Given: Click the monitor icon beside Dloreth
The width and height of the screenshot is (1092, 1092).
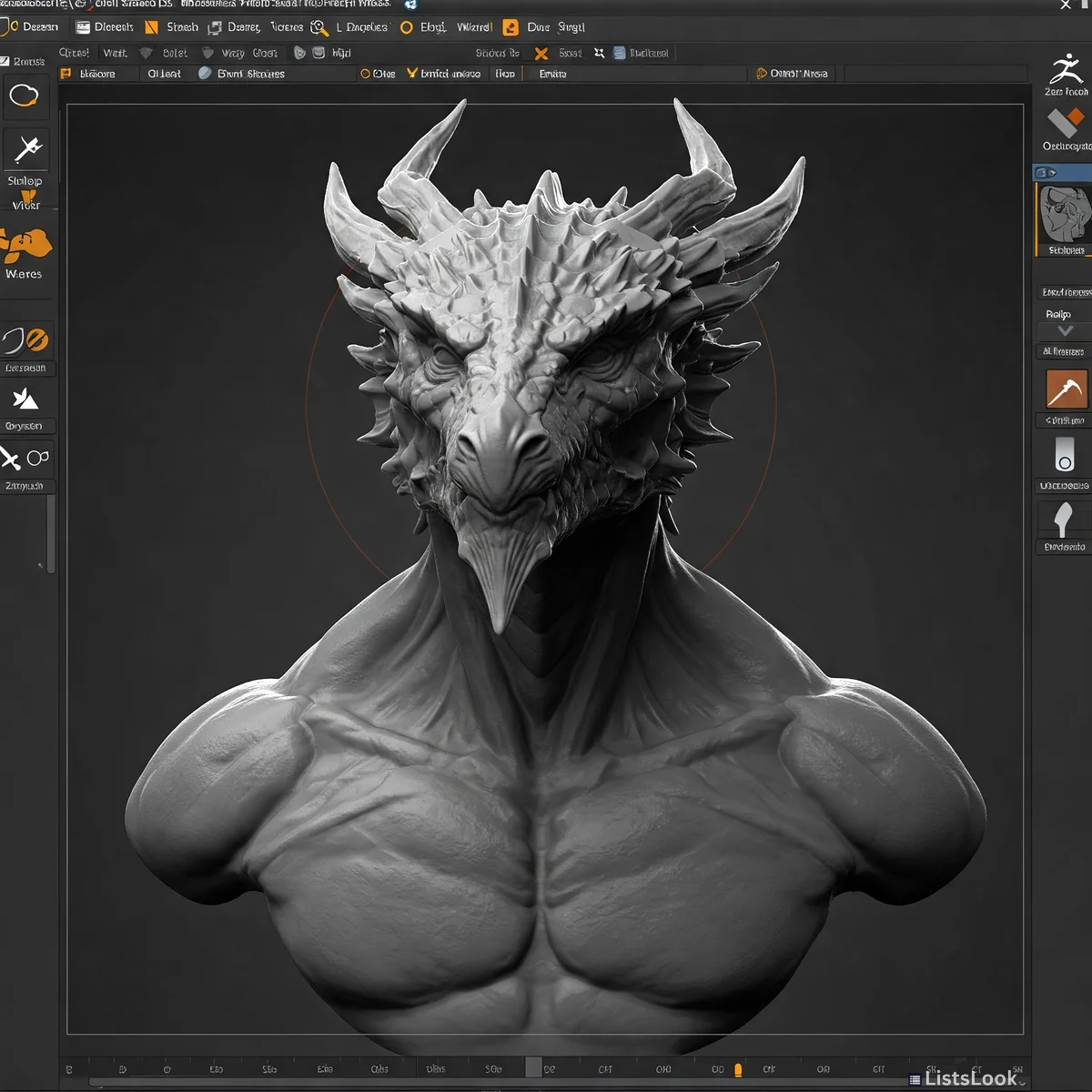Looking at the screenshot, I should [x=83, y=27].
